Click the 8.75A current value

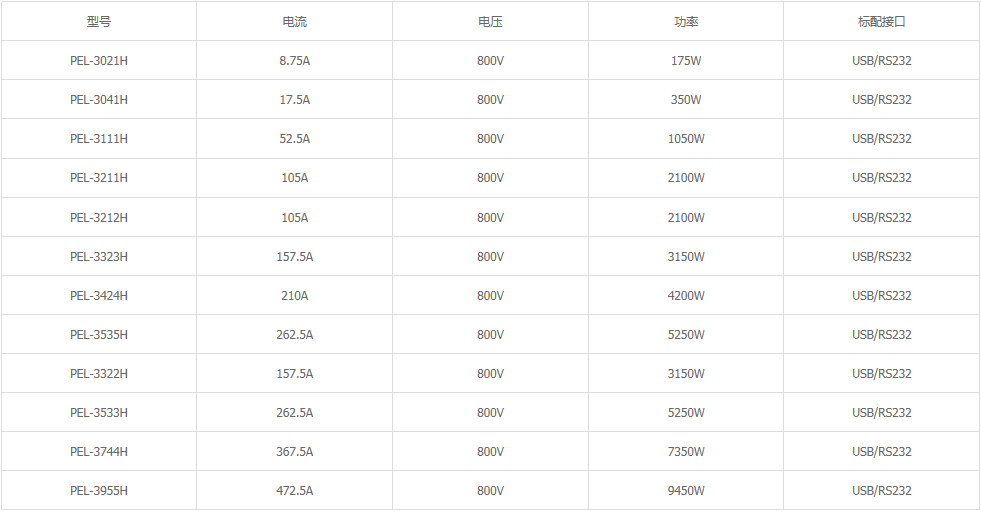295,60
